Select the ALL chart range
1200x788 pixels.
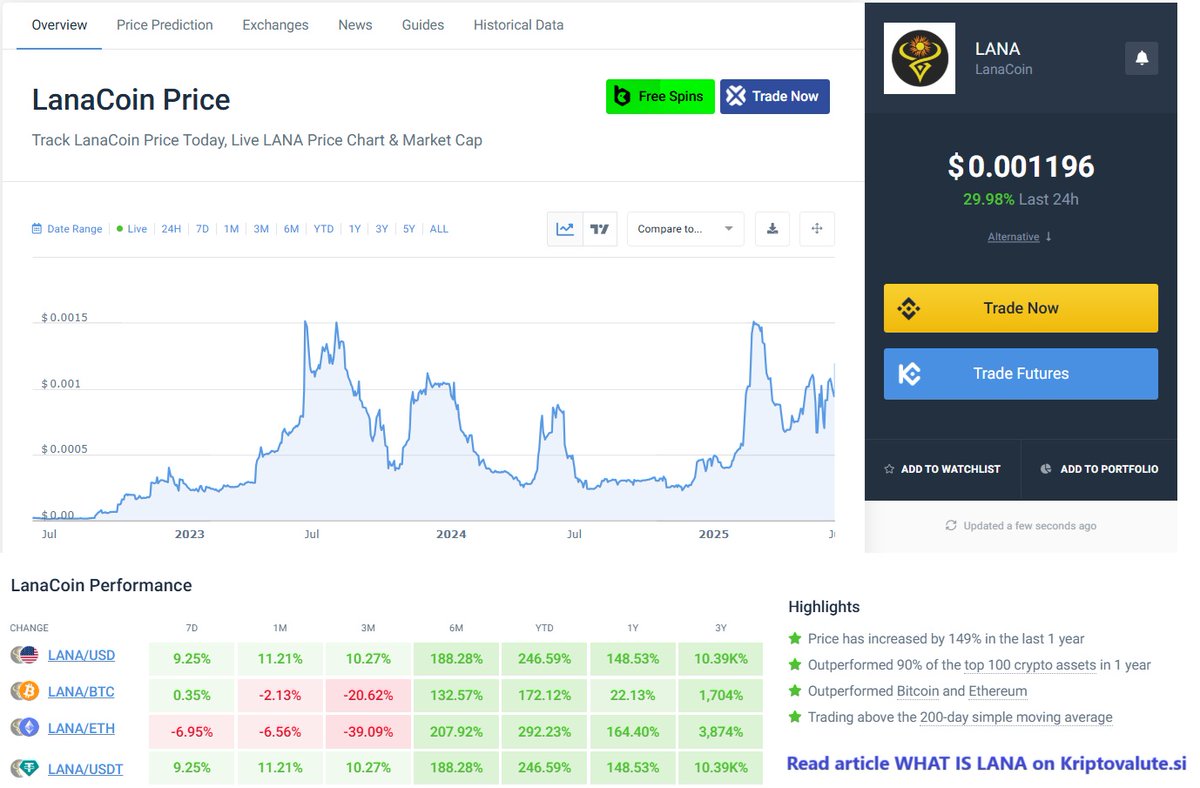point(439,229)
